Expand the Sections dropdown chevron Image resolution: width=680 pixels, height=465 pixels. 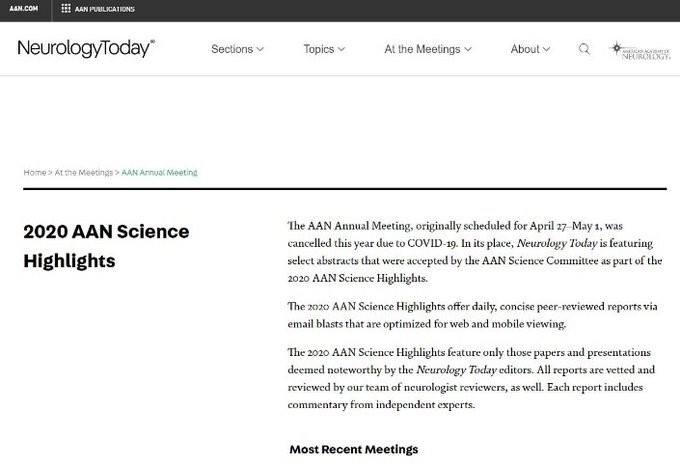(x=260, y=49)
